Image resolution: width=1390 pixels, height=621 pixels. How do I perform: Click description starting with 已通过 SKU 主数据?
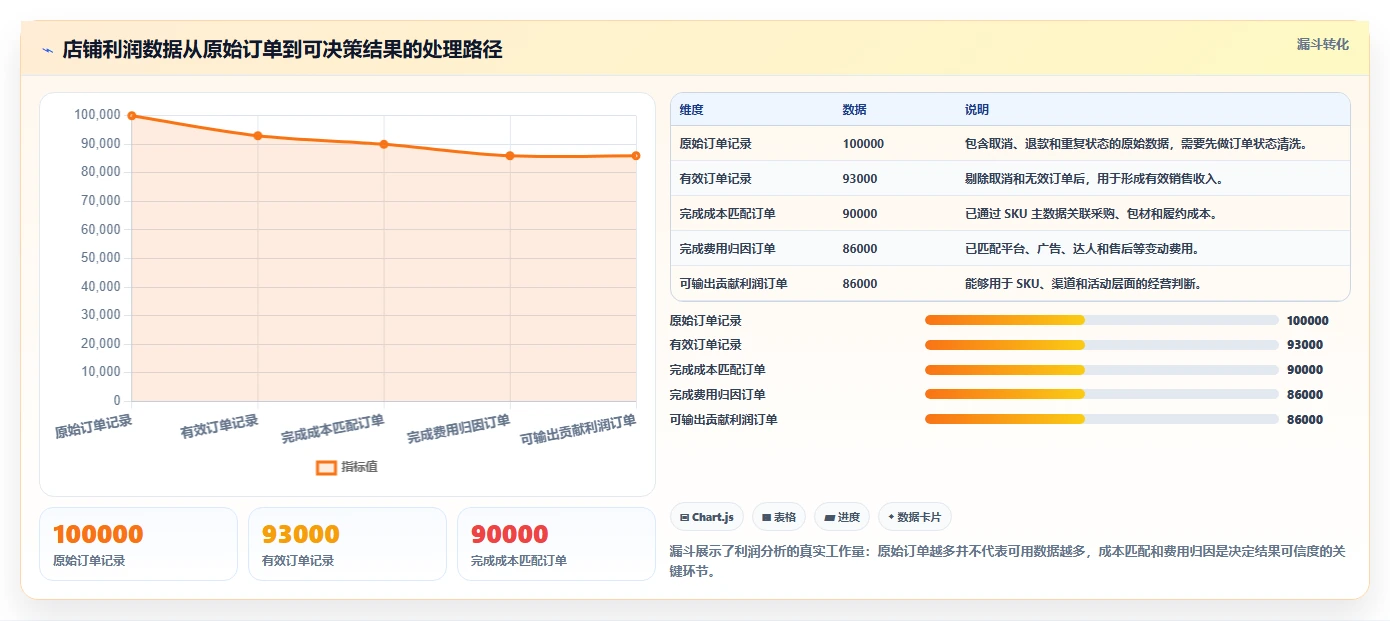[1090, 214]
